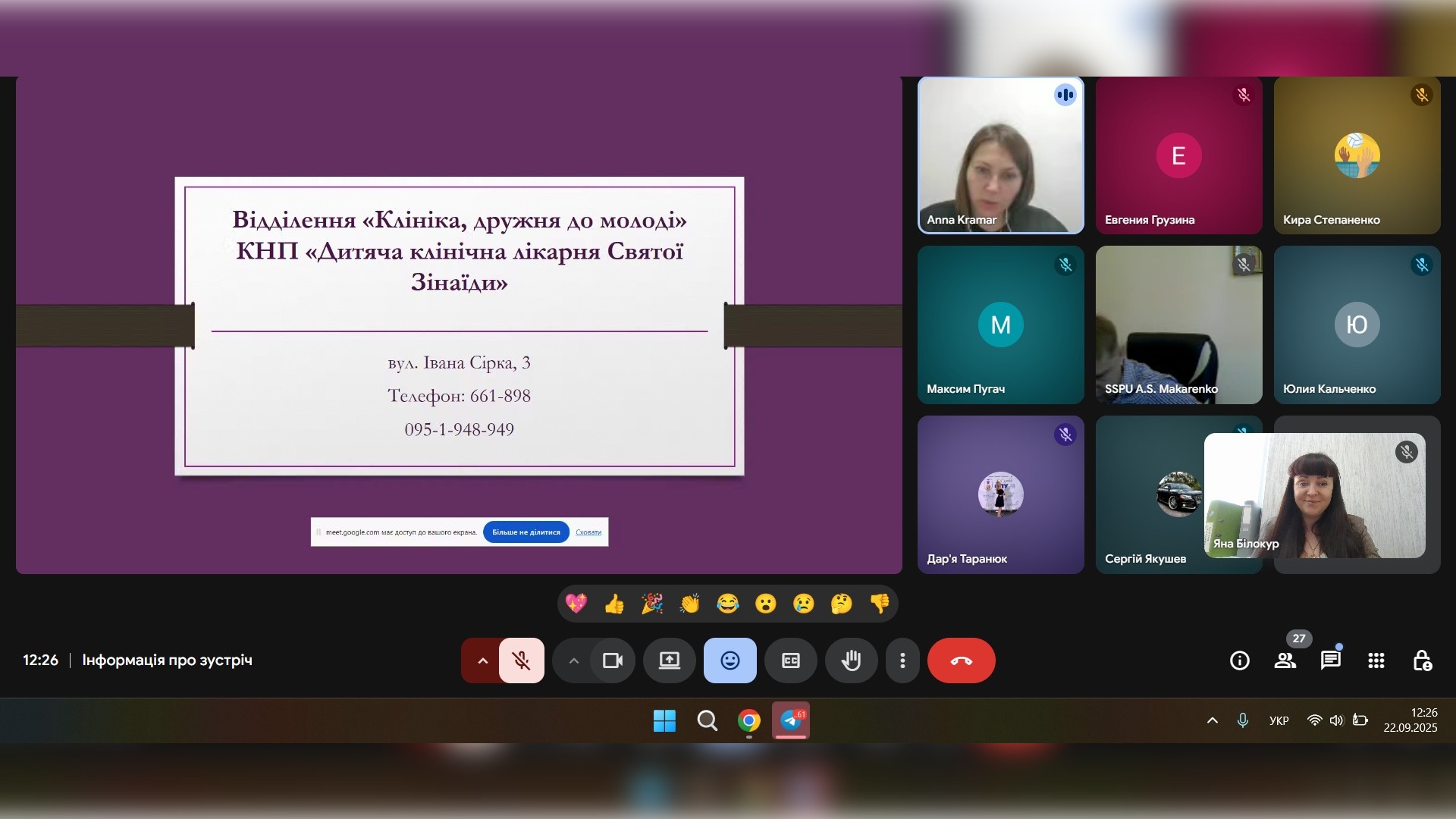Image resolution: width=1456 pixels, height=819 pixels.
Task: Click the hide sharing banner link
Action: click(x=588, y=532)
